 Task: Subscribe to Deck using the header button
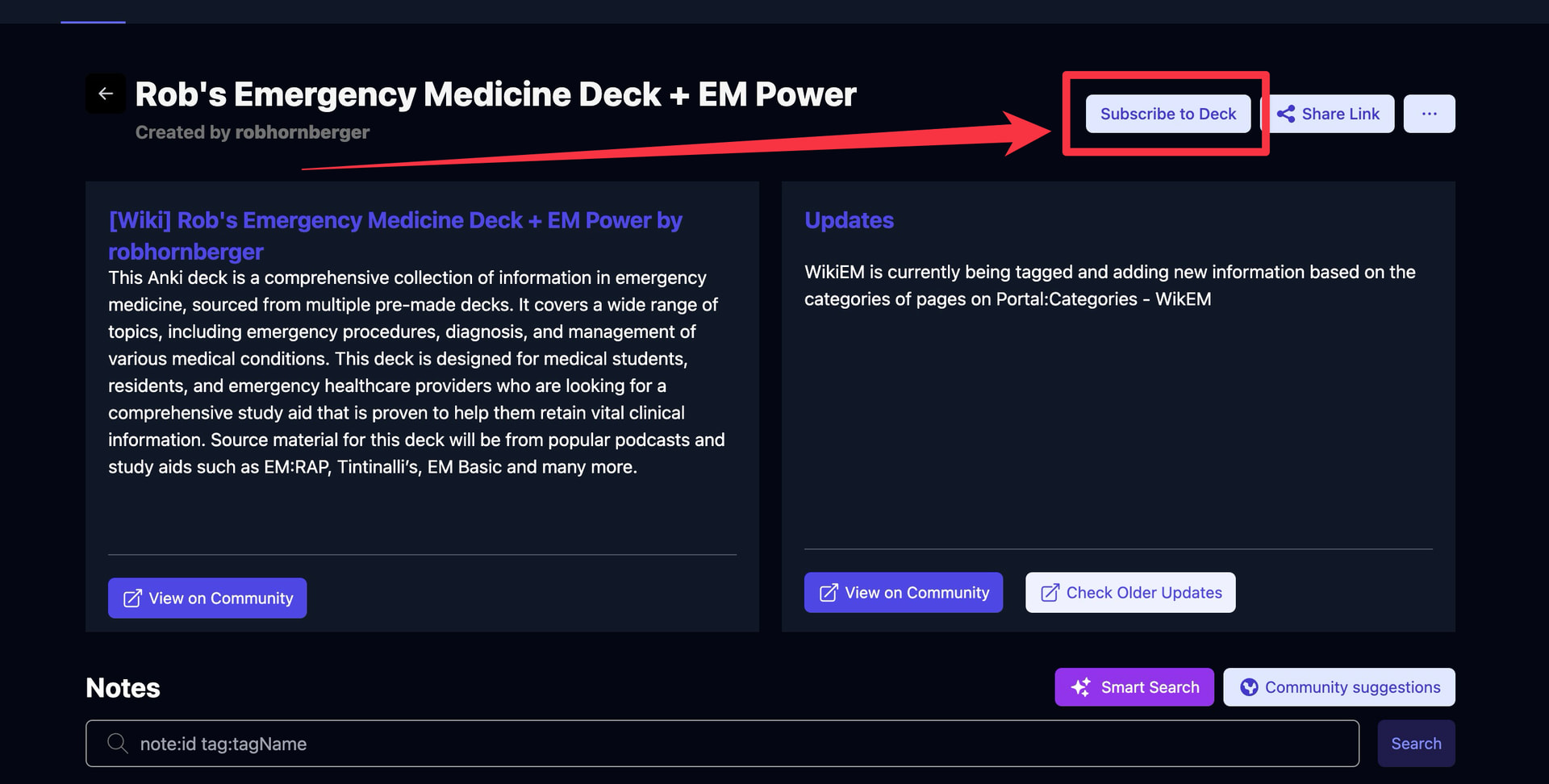[1167, 114]
